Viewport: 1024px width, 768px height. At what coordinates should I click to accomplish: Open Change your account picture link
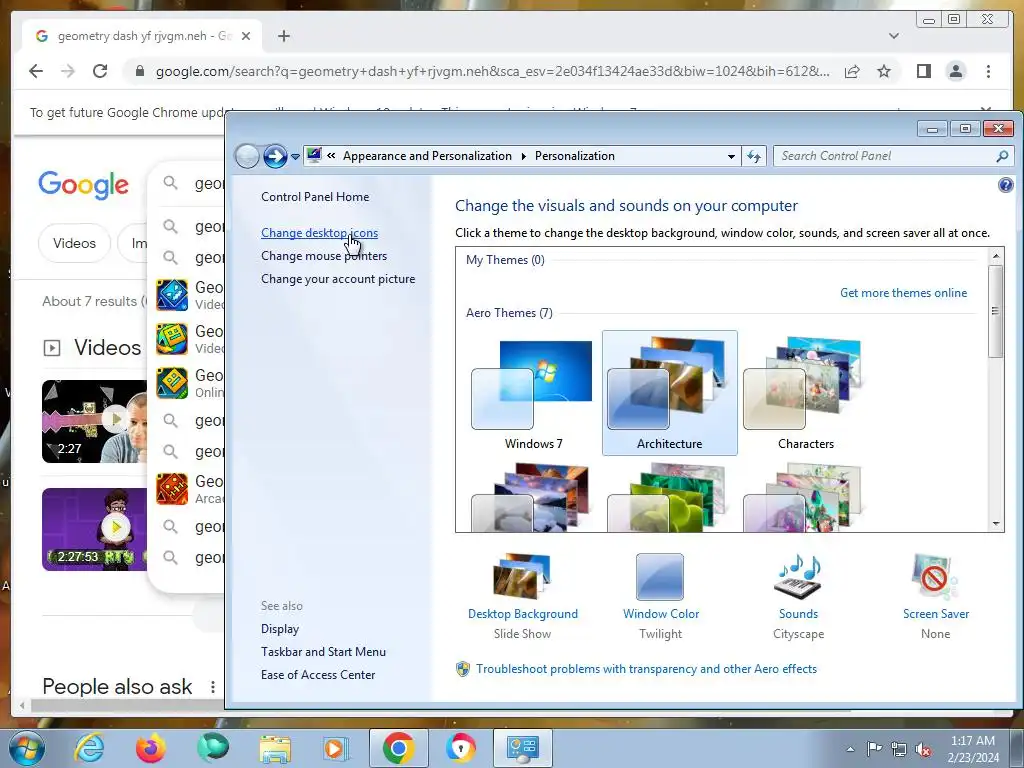338,279
